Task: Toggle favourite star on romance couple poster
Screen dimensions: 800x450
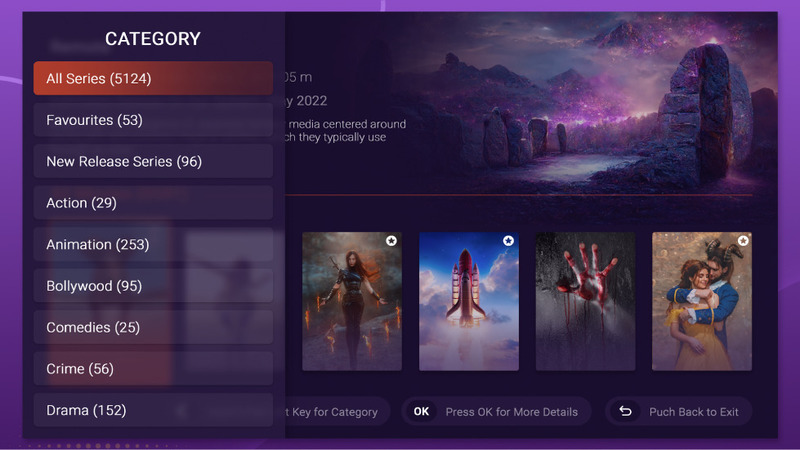Action: pyautogui.click(x=743, y=240)
